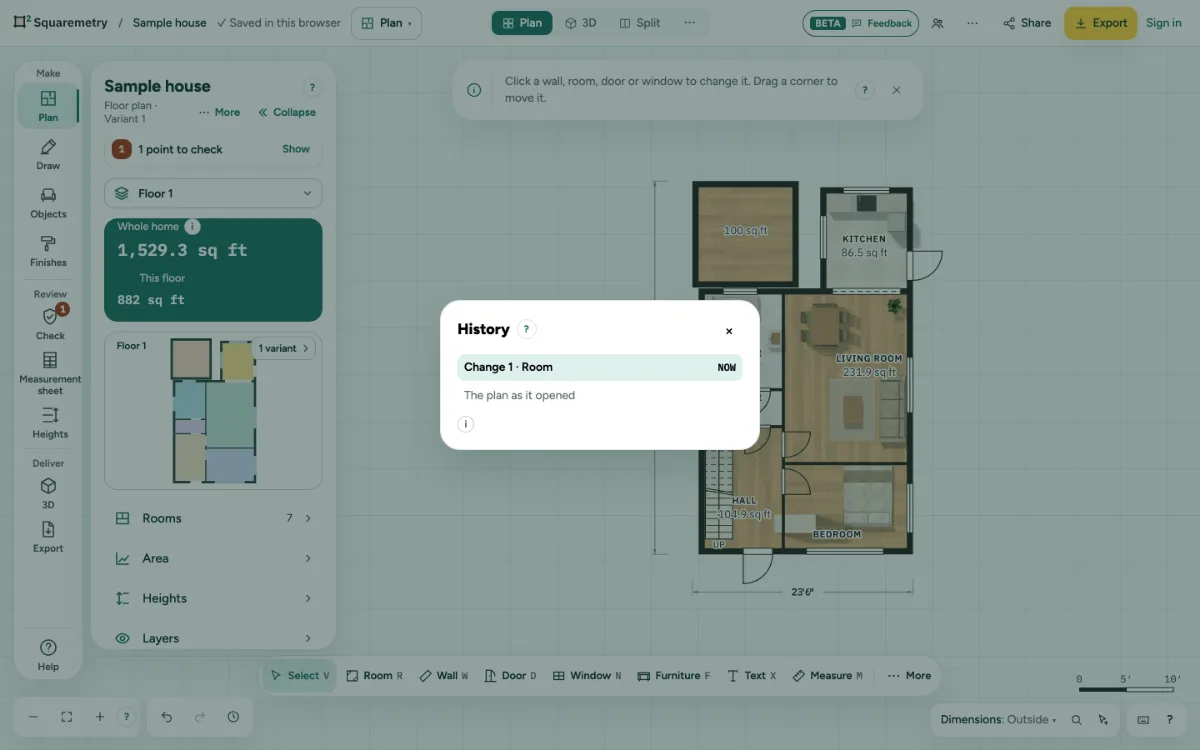Open the 3D deliver view in the sidebar
Image resolution: width=1200 pixels, height=750 pixels.
(48, 493)
